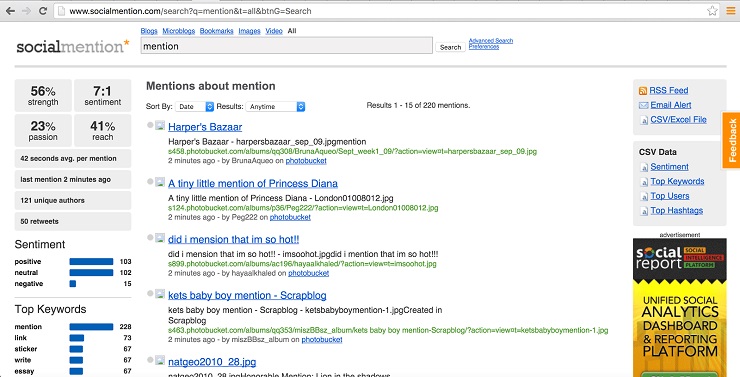740x377 pixels.
Task: Download the CSV/Excel File link
Action: point(678,120)
